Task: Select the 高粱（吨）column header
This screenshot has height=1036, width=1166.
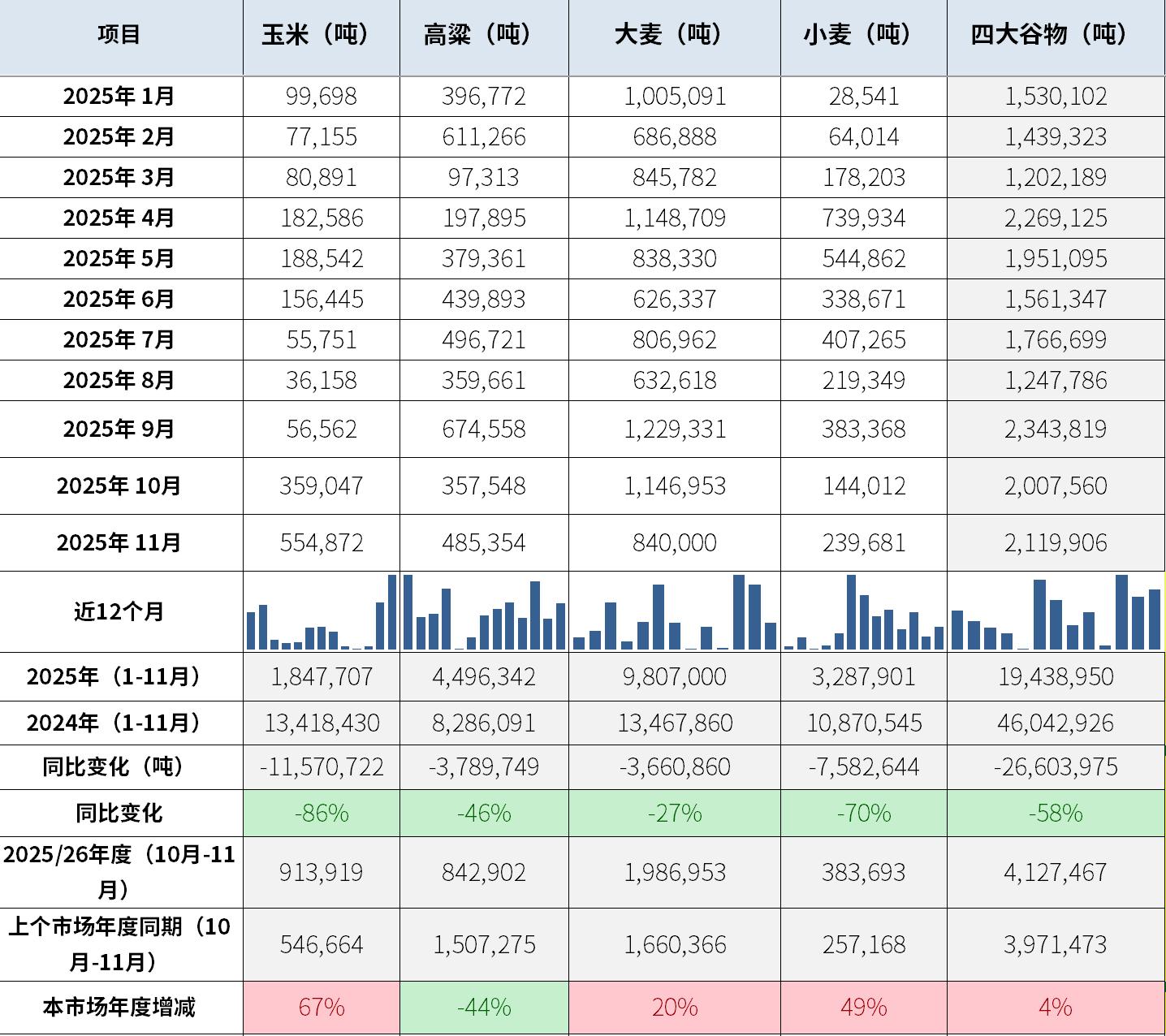Action: coord(483,35)
